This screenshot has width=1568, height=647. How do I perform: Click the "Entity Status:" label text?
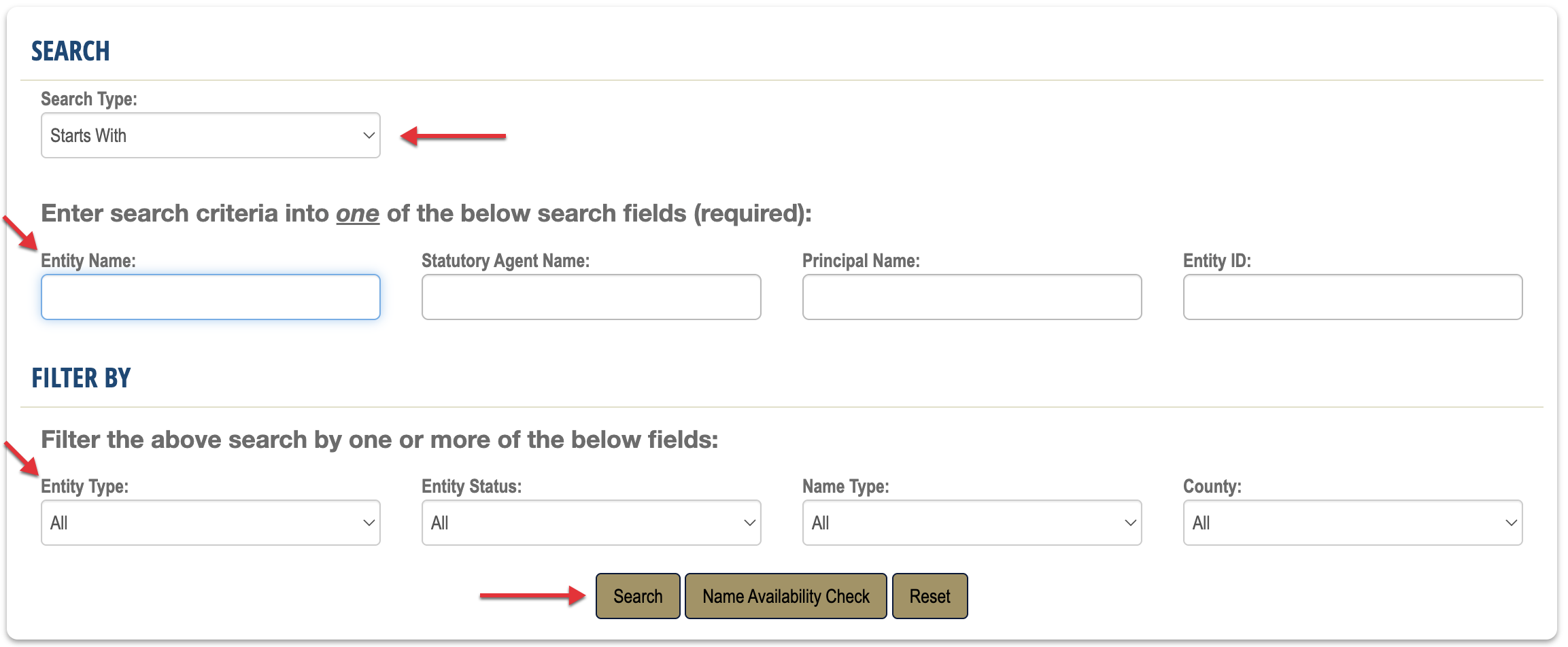click(x=471, y=487)
